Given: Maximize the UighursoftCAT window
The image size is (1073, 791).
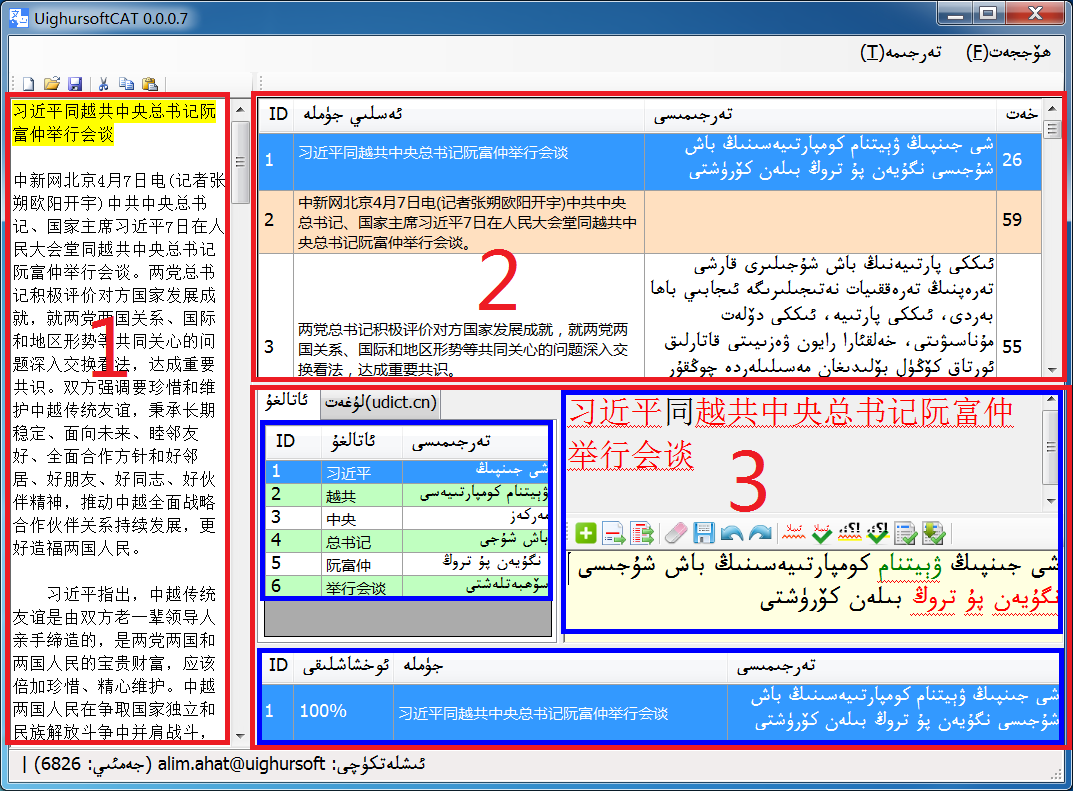Looking at the screenshot, I should pyautogui.click(x=987, y=13).
